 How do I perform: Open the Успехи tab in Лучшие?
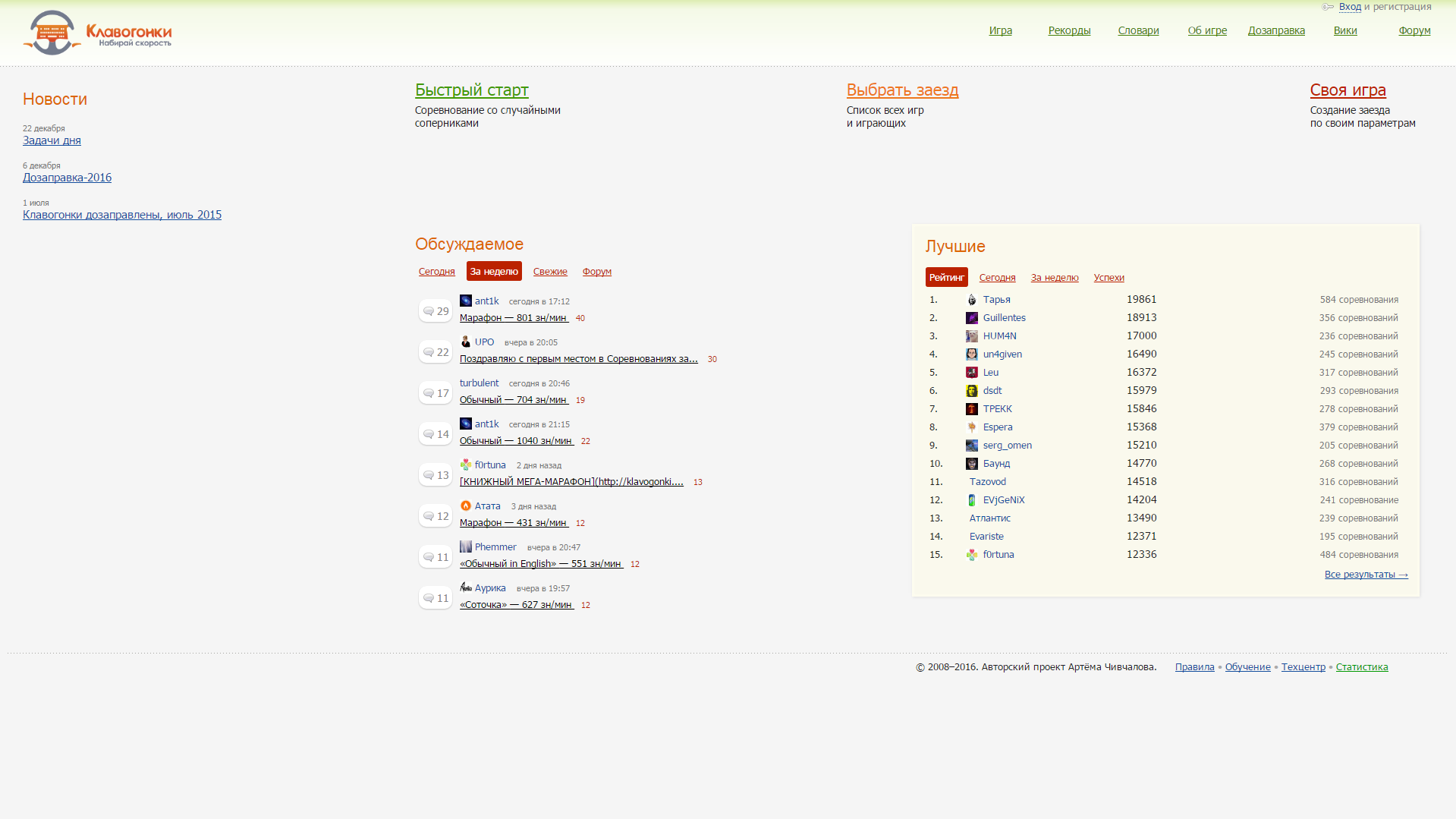coord(1109,278)
